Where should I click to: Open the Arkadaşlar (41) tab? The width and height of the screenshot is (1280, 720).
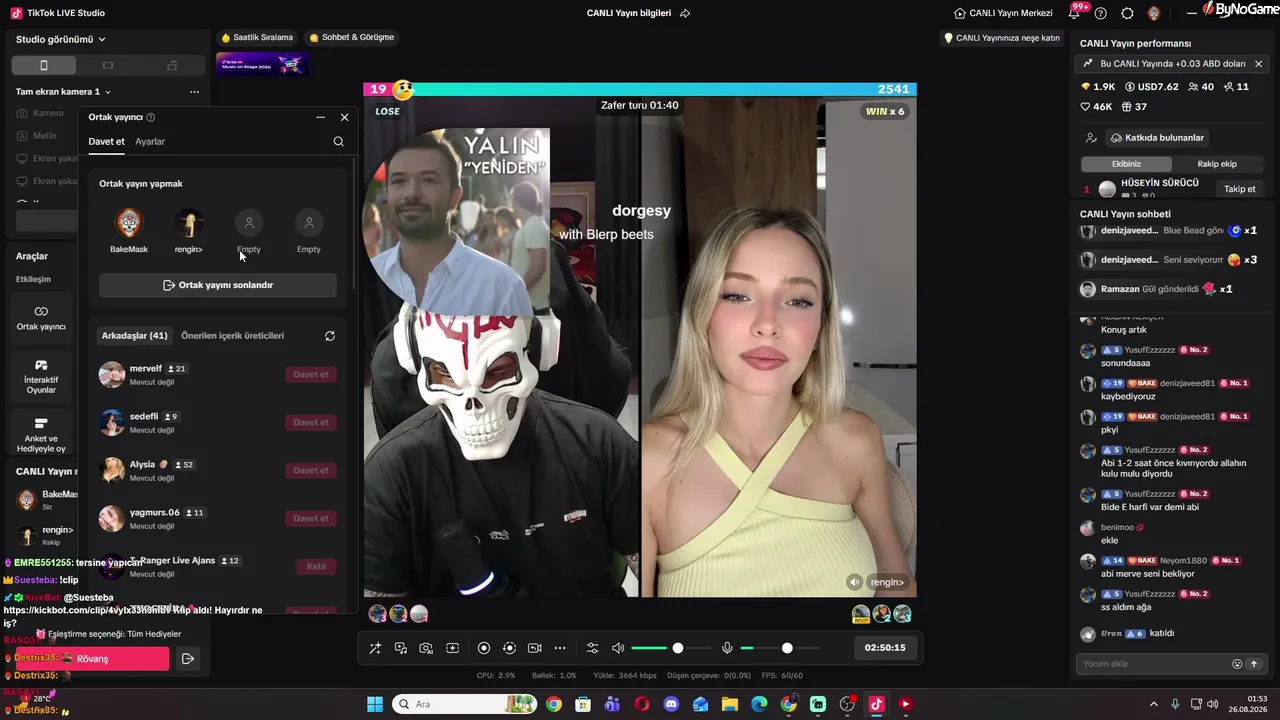tap(134, 336)
